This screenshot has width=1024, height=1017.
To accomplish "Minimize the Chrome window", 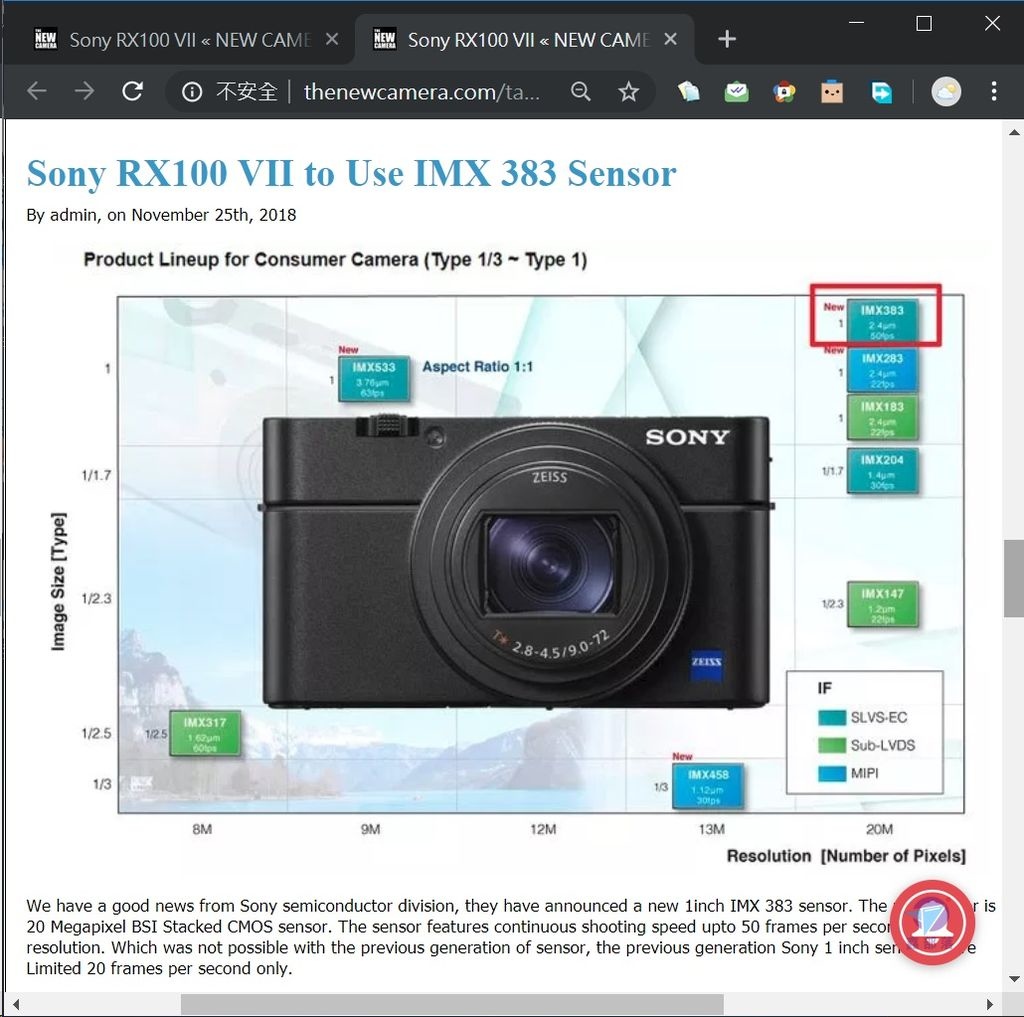I will (856, 23).
